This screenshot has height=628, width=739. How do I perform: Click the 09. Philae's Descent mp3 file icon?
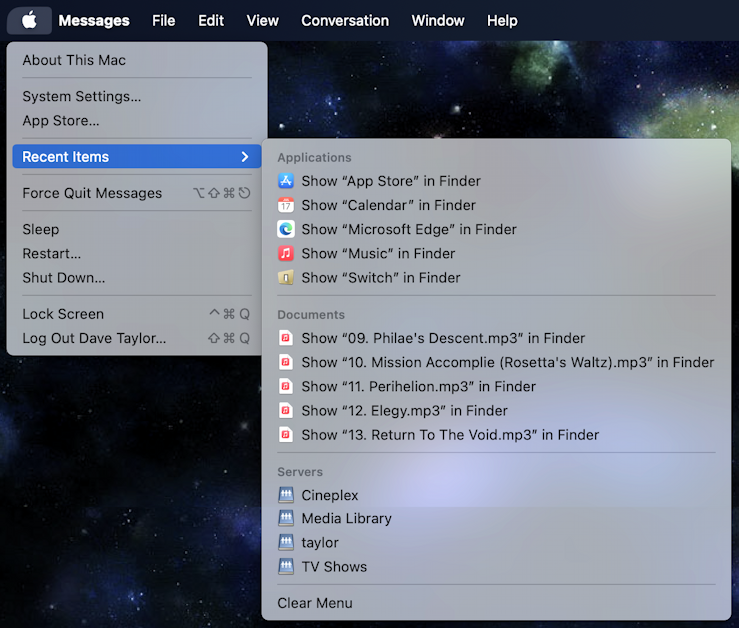(286, 338)
